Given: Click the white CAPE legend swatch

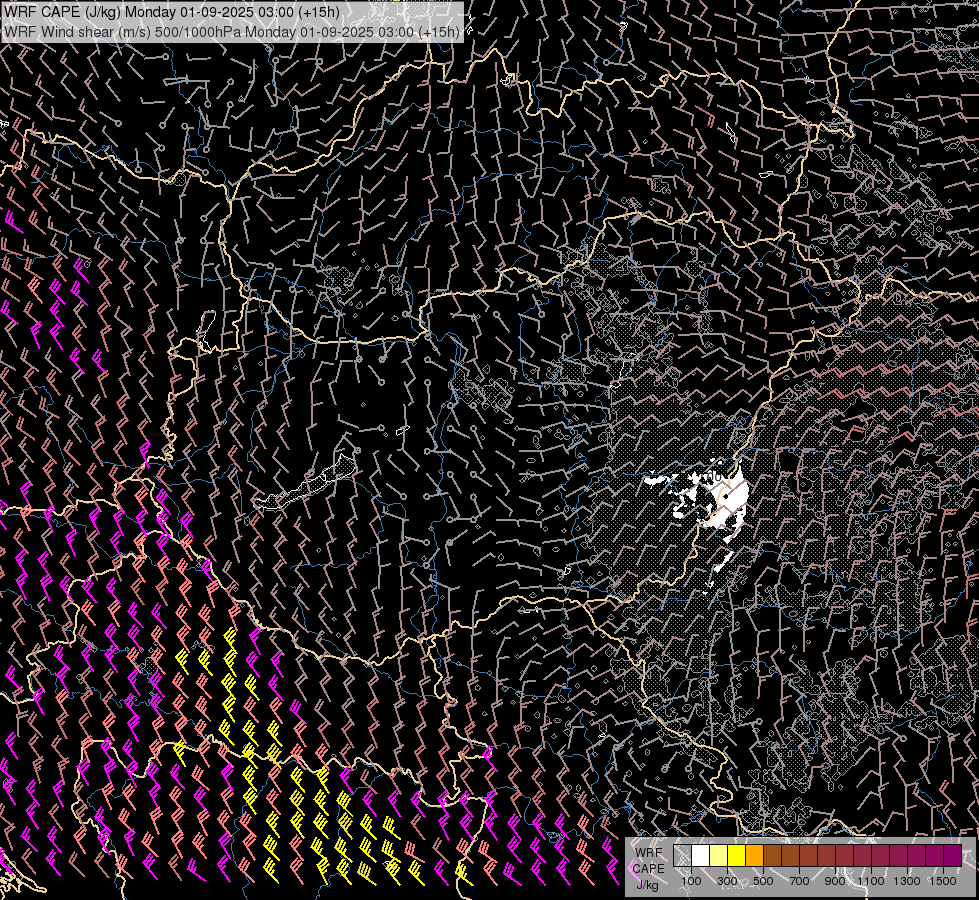Looking at the screenshot, I should click(x=701, y=856).
